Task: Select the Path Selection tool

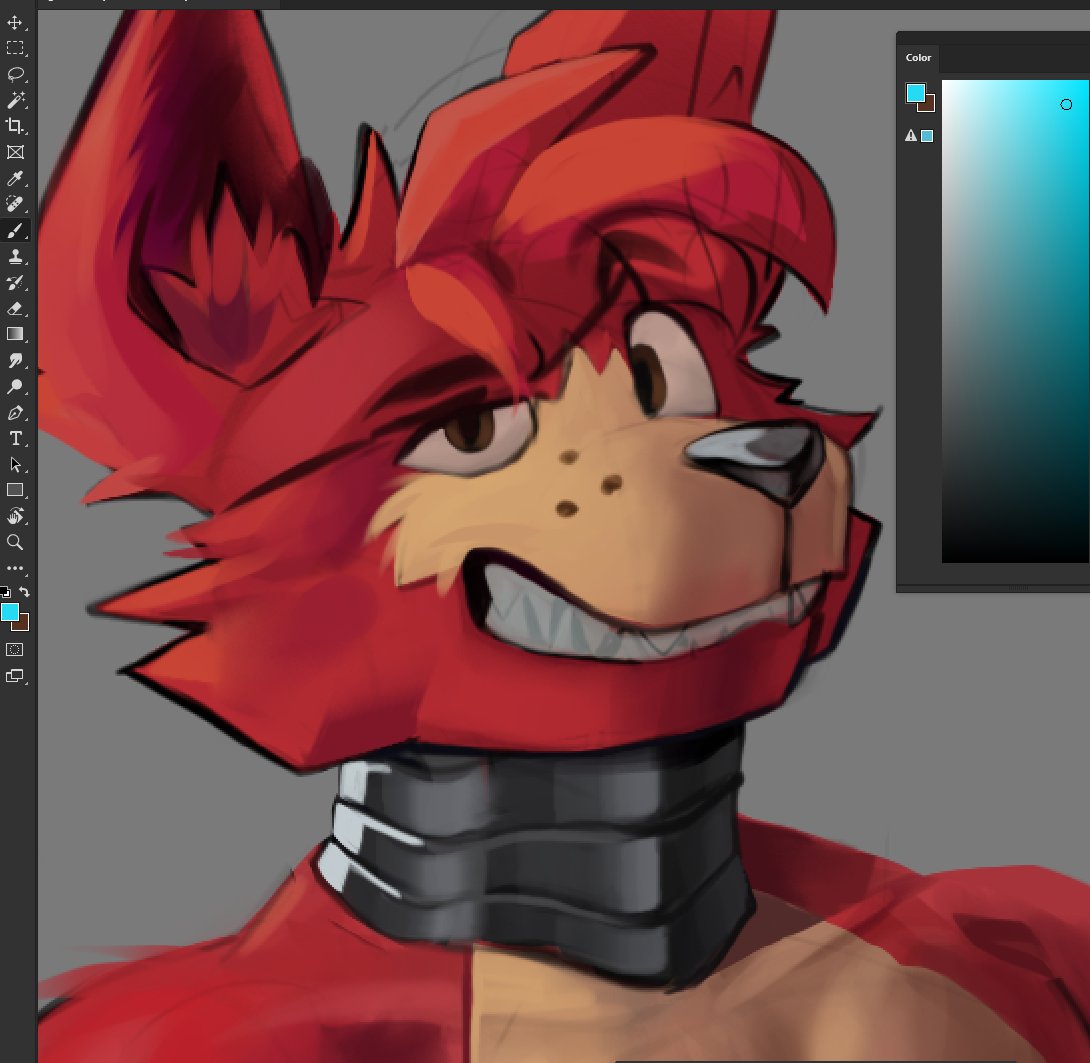Action: tap(15, 464)
